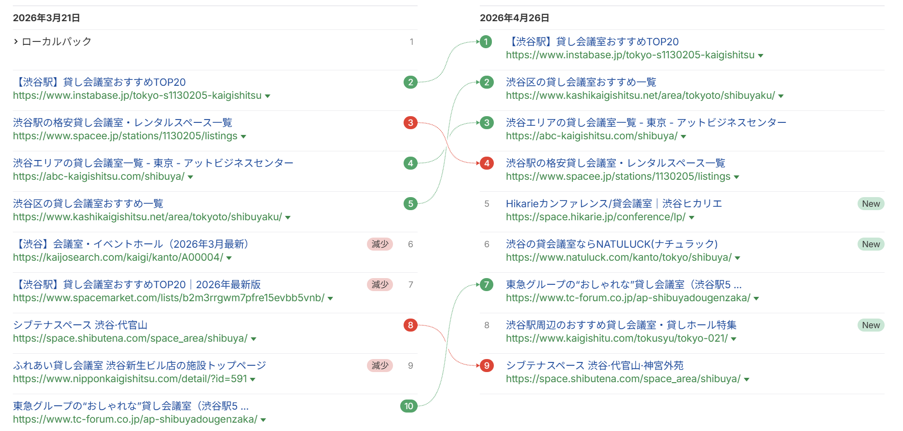Viewport: 903px width, 431px height.
Task: Open dropdown arrow beside natuluck.com URL
Action: pyautogui.click(x=737, y=258)
